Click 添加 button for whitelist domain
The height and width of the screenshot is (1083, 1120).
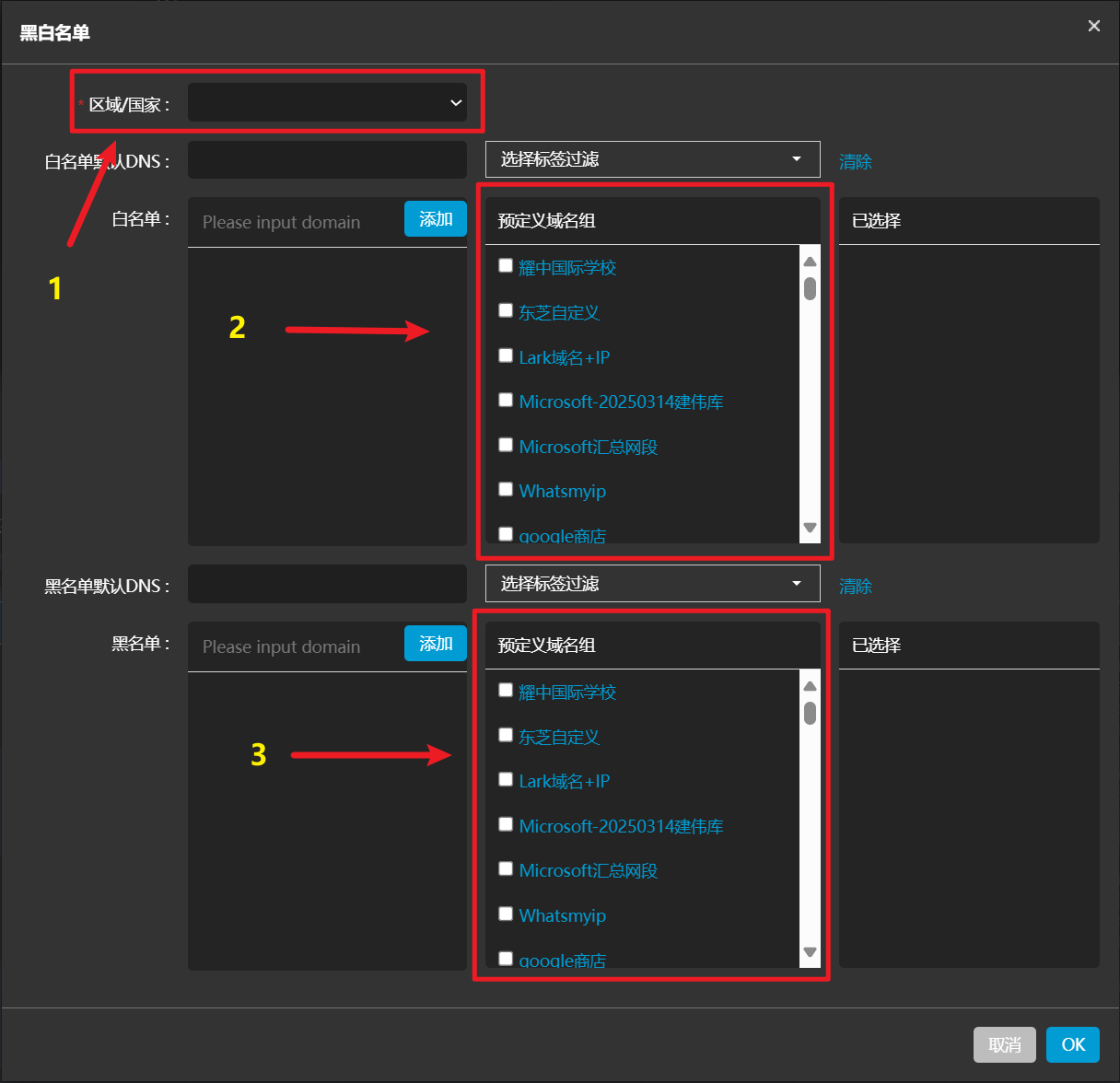coord(436,219)
